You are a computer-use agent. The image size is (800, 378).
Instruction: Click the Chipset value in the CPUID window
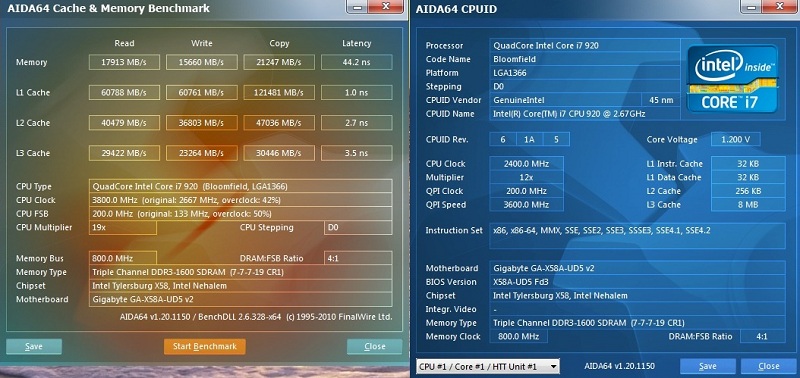click(x=638, y=295)
